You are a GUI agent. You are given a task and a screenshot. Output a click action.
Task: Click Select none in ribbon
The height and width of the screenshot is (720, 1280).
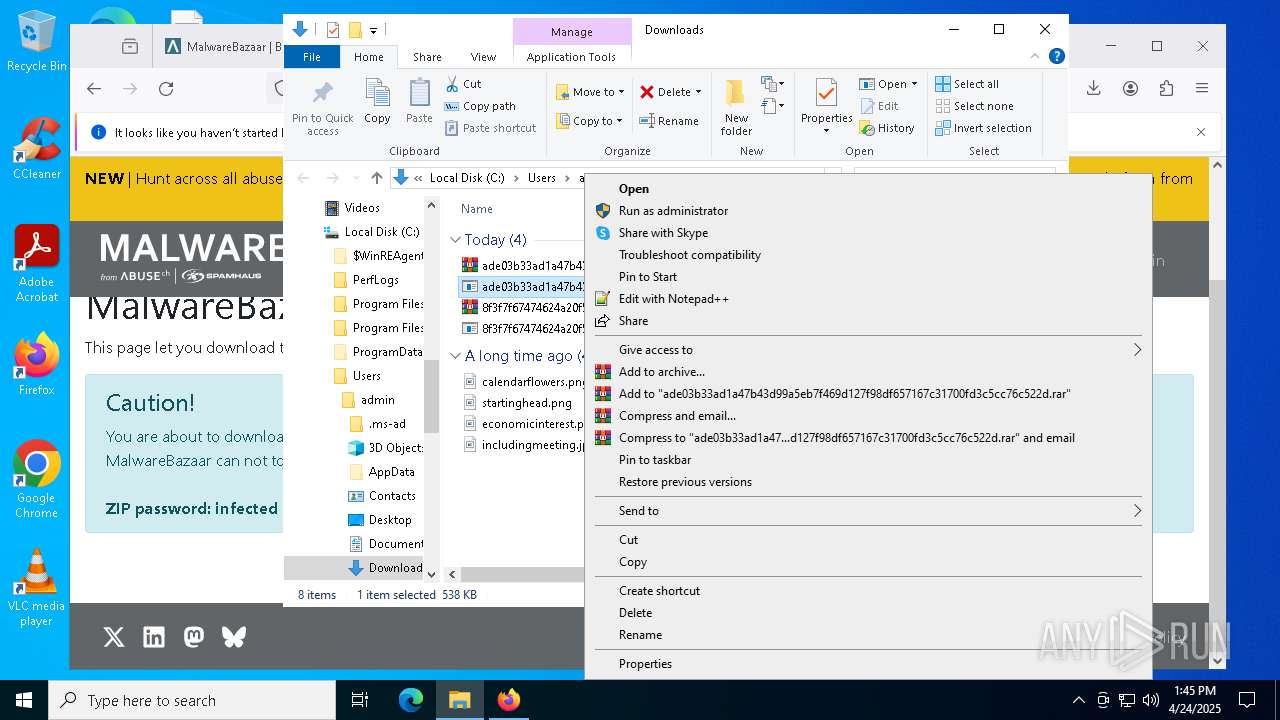[974, 106]
